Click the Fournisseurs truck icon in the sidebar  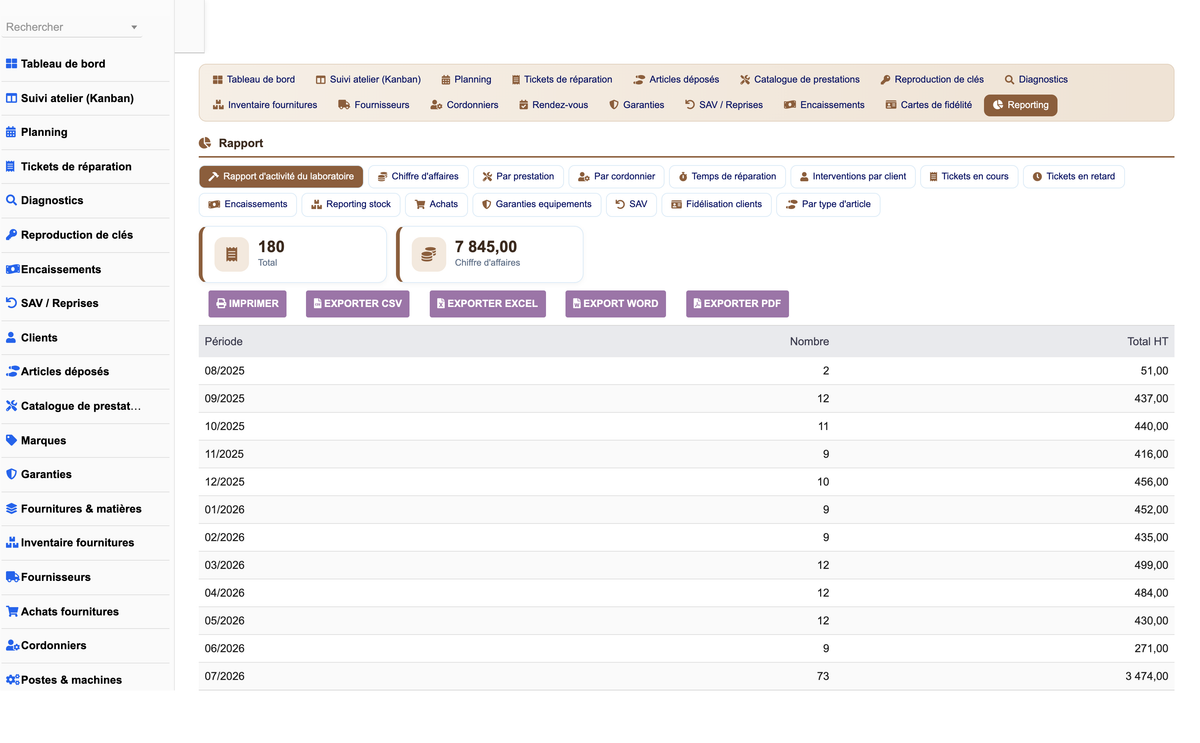[x=13, y=577]
